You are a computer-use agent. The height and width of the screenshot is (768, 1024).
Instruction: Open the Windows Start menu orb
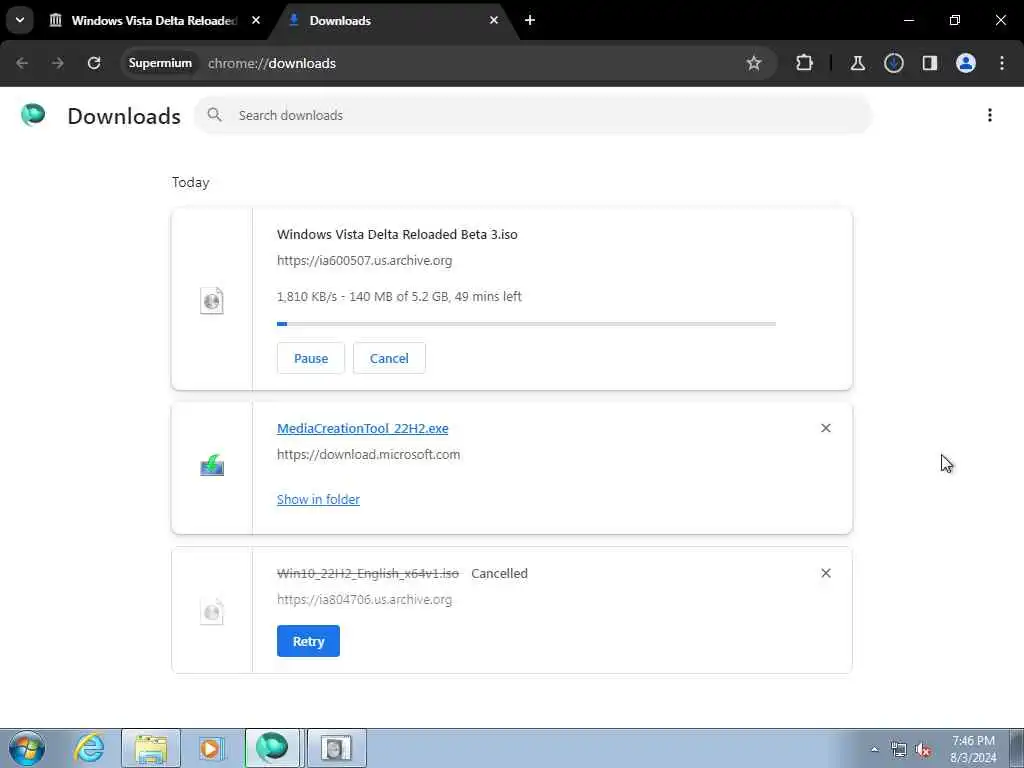(x=27, y=748)
